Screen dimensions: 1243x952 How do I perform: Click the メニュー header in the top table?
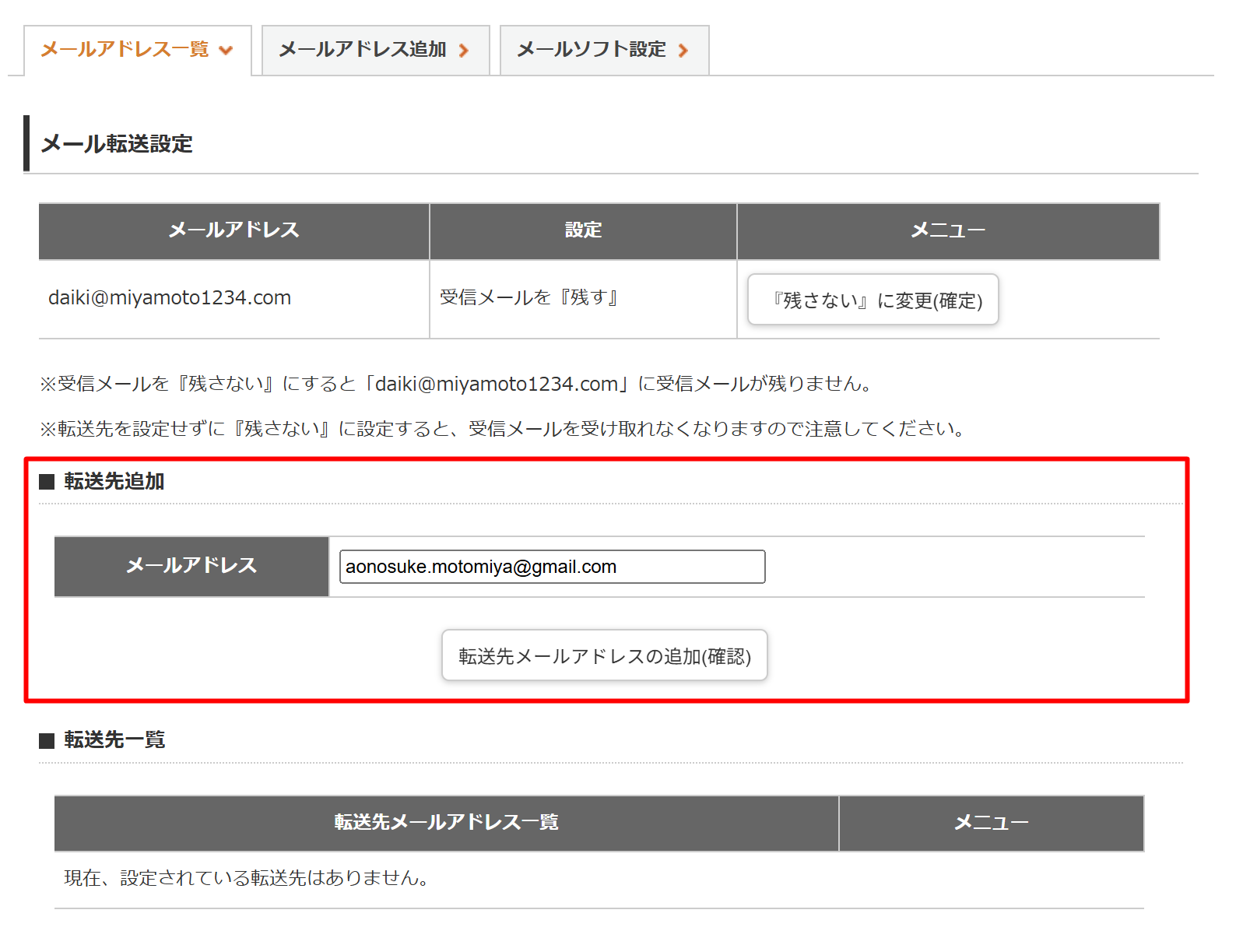pos(947,230)
